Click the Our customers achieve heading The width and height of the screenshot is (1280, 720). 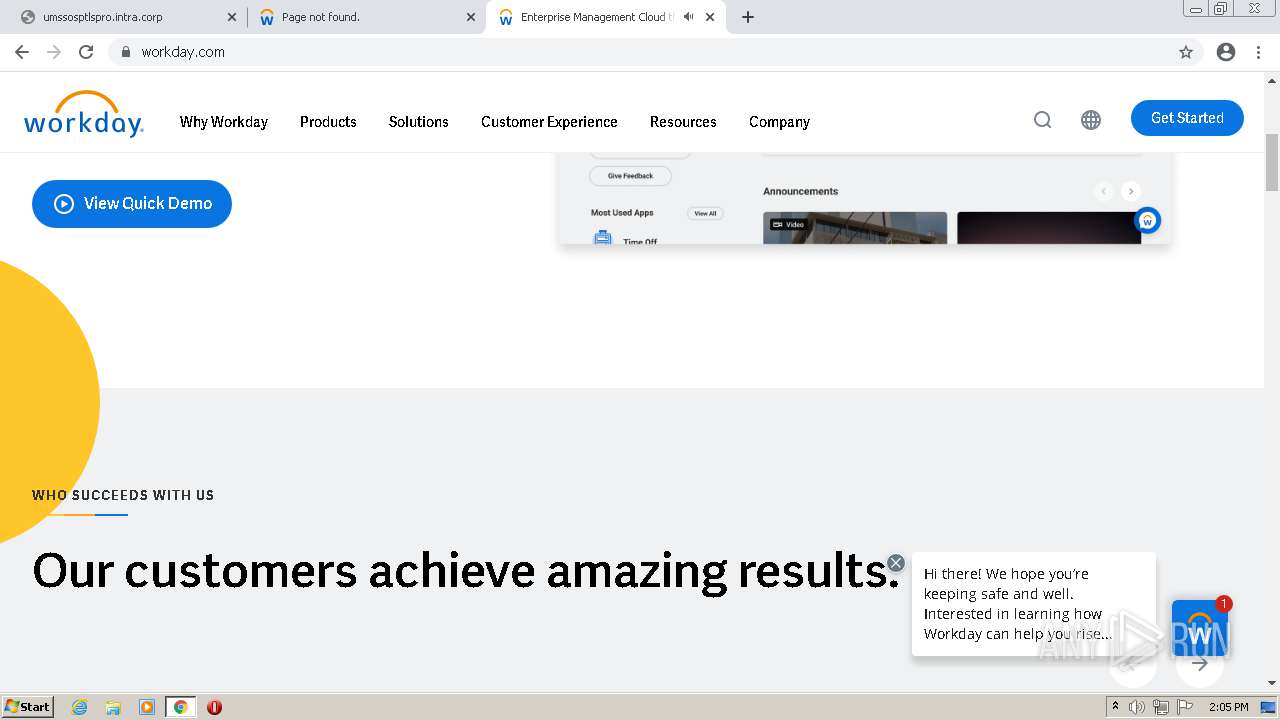(x=466, y=570)
